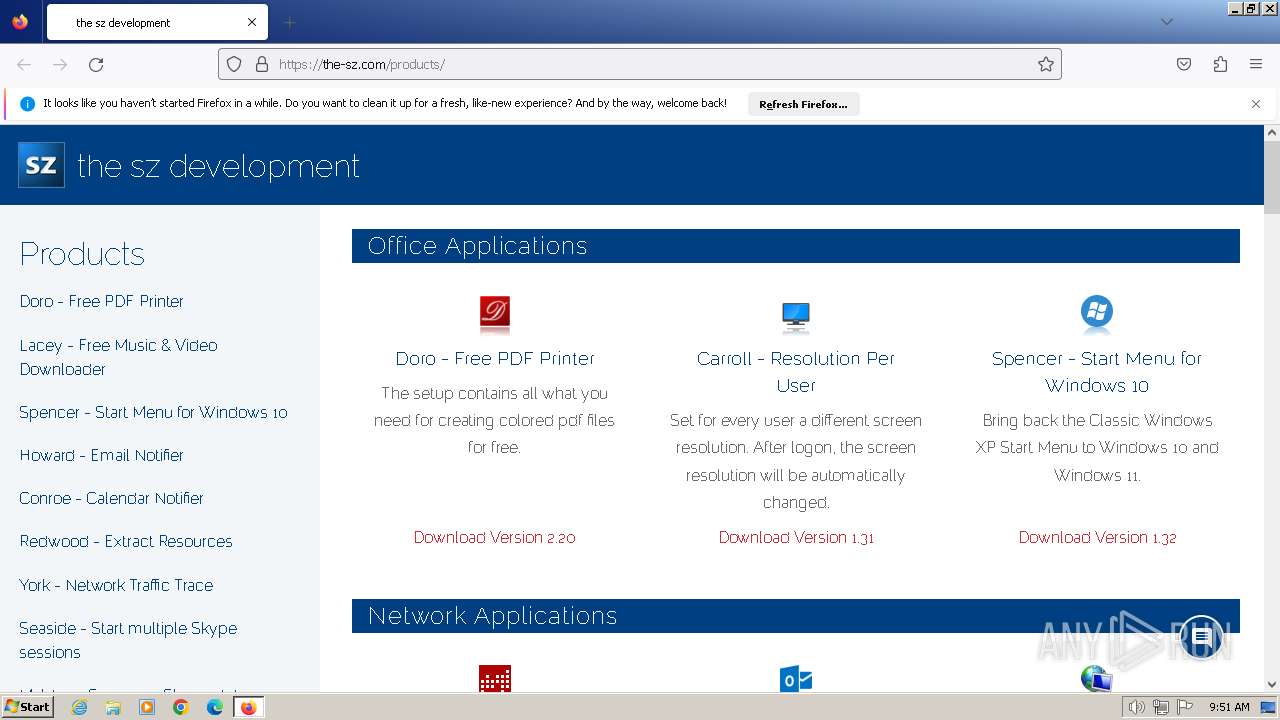
Task: Click the Carroll monitor product icon
Action: (x=796, y=315)
